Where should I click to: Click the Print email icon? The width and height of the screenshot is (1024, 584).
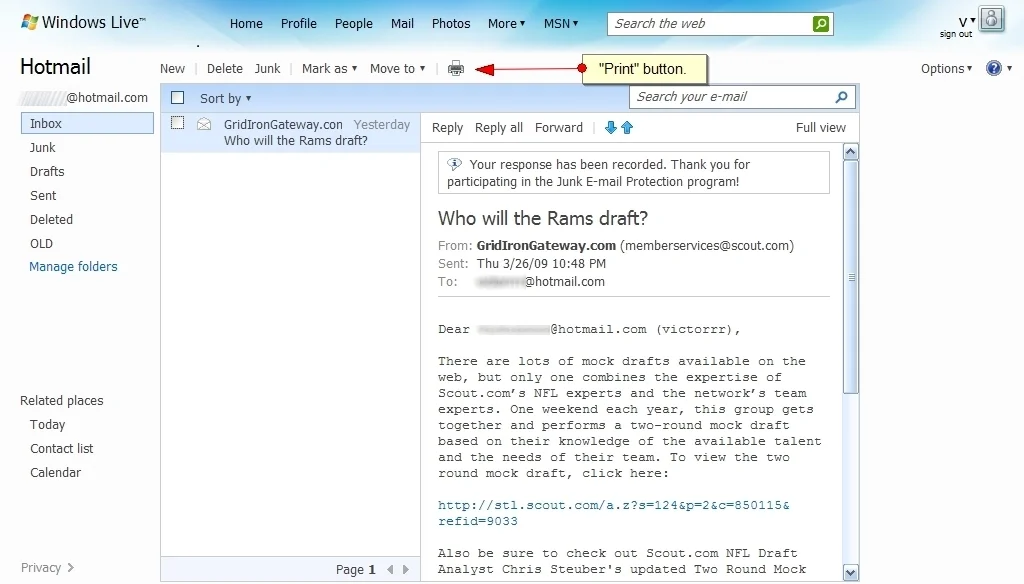click(456, 68)
